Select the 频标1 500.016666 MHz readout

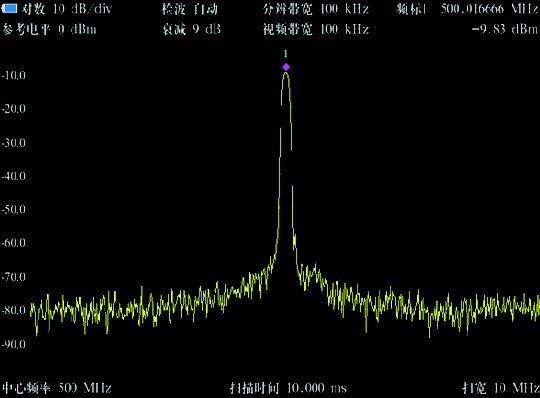468,9
